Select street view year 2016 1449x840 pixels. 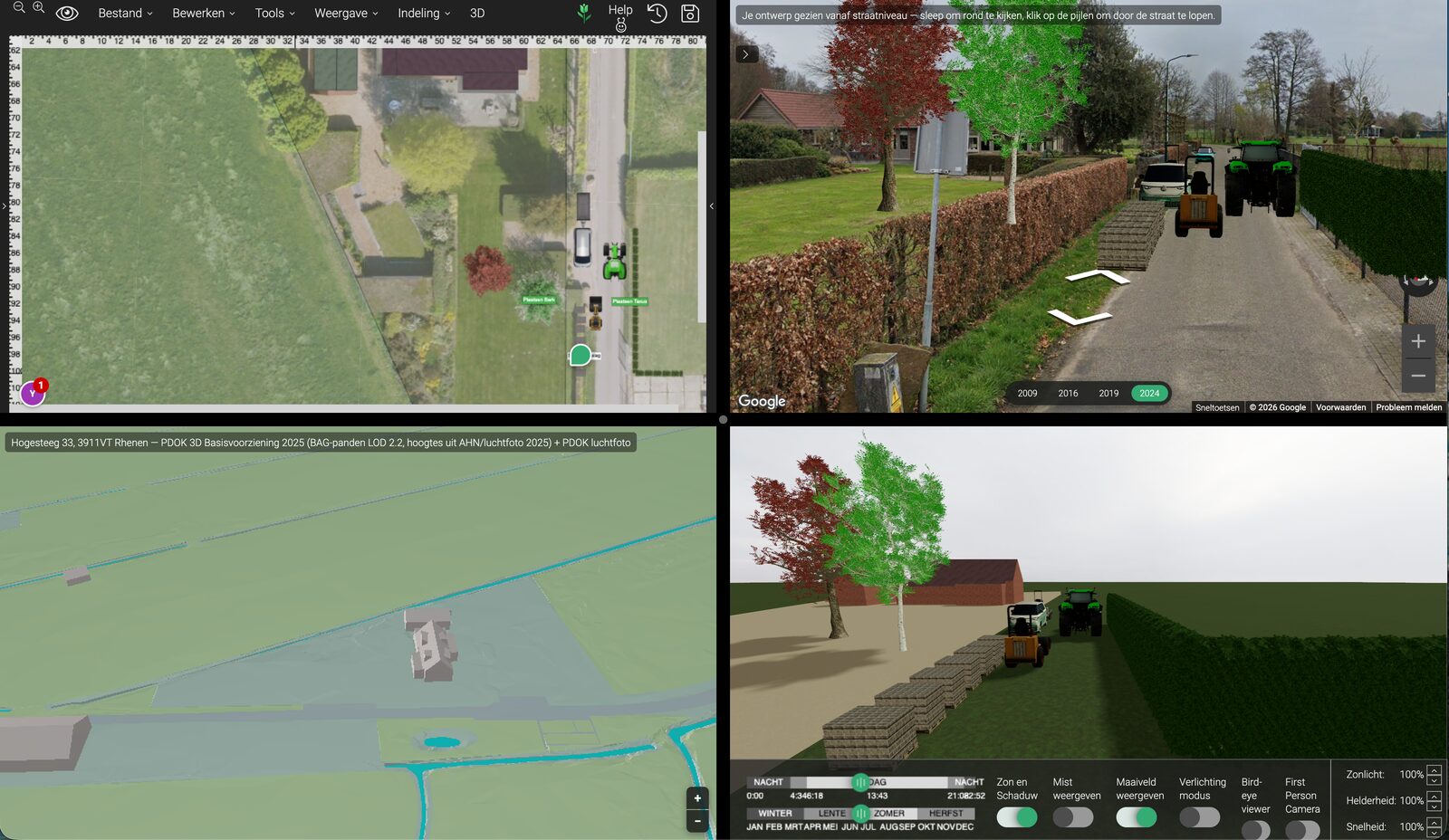pyautogui.click(x=1068, y=394)
